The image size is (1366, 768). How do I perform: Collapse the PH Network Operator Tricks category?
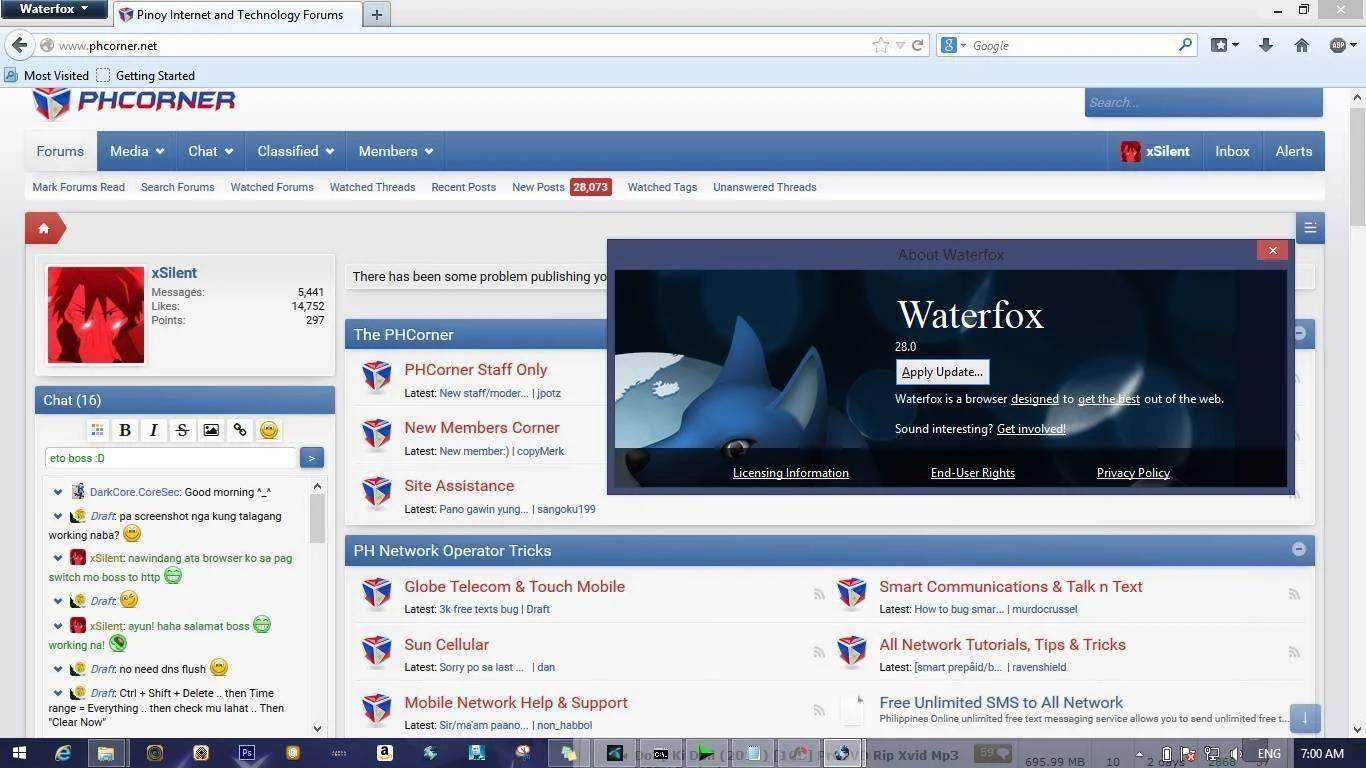pos(1298,549)
